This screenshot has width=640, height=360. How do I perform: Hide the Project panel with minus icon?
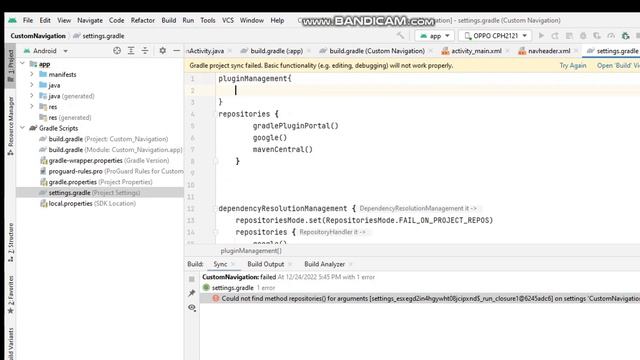(176, 51)
